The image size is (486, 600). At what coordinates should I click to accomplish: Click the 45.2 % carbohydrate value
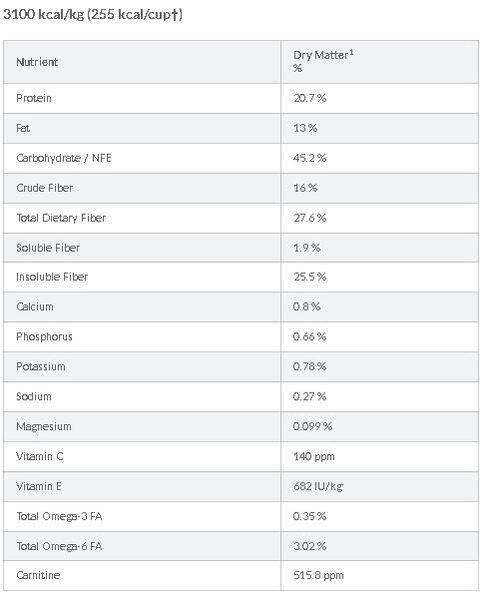[x=310, y=158]
